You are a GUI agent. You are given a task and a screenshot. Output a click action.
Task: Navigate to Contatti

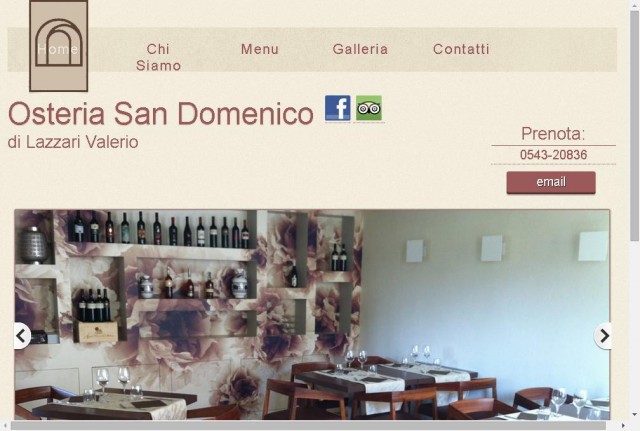[x=461, y=49]
